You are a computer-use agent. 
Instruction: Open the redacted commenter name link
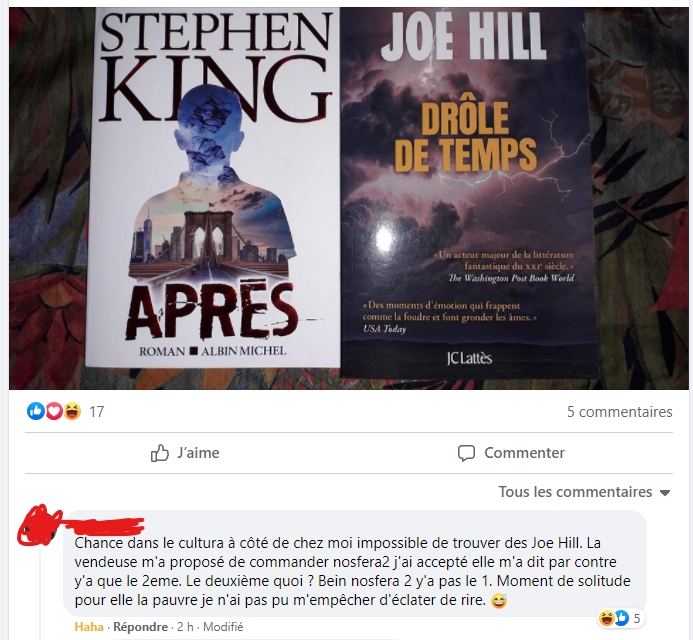coord(104,526)
